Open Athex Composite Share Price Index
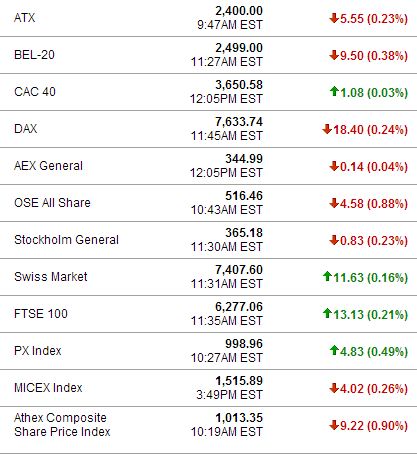 click(62, 425)
